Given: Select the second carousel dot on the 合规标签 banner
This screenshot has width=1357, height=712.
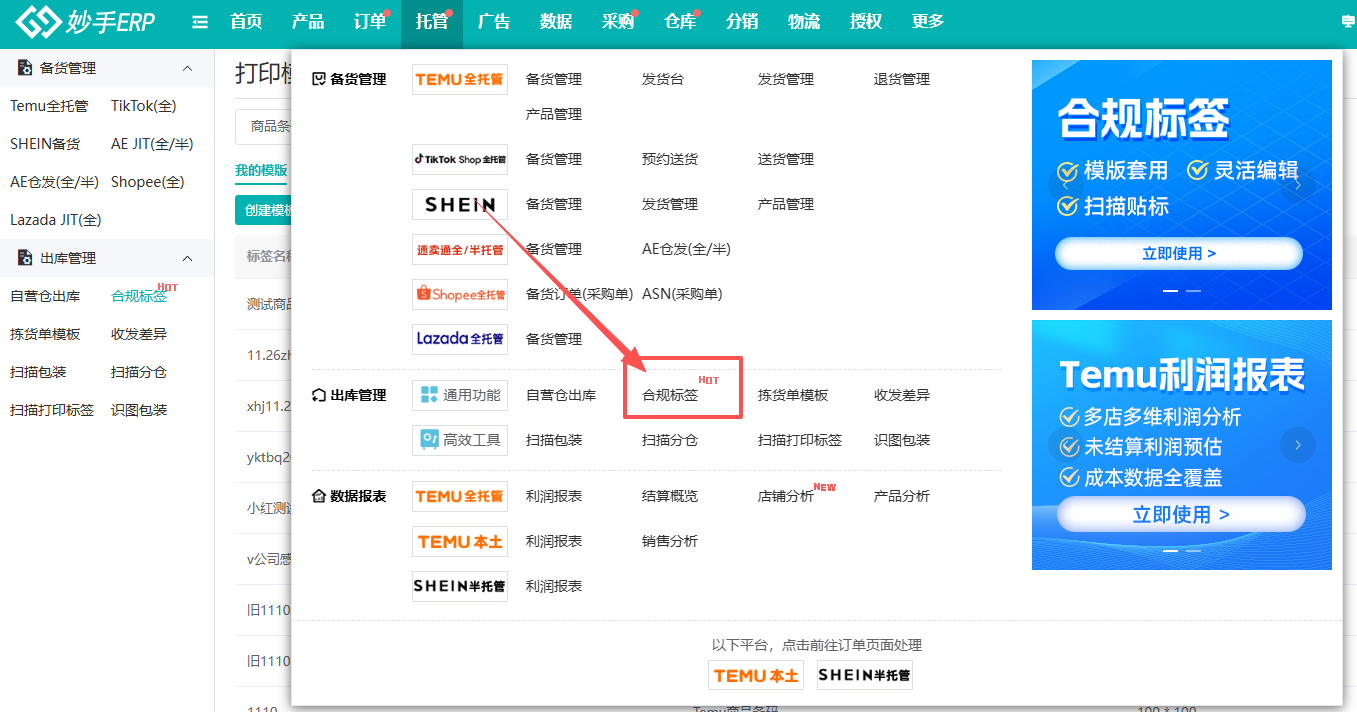Looking at the screenshot, I should coord(1194,290).
